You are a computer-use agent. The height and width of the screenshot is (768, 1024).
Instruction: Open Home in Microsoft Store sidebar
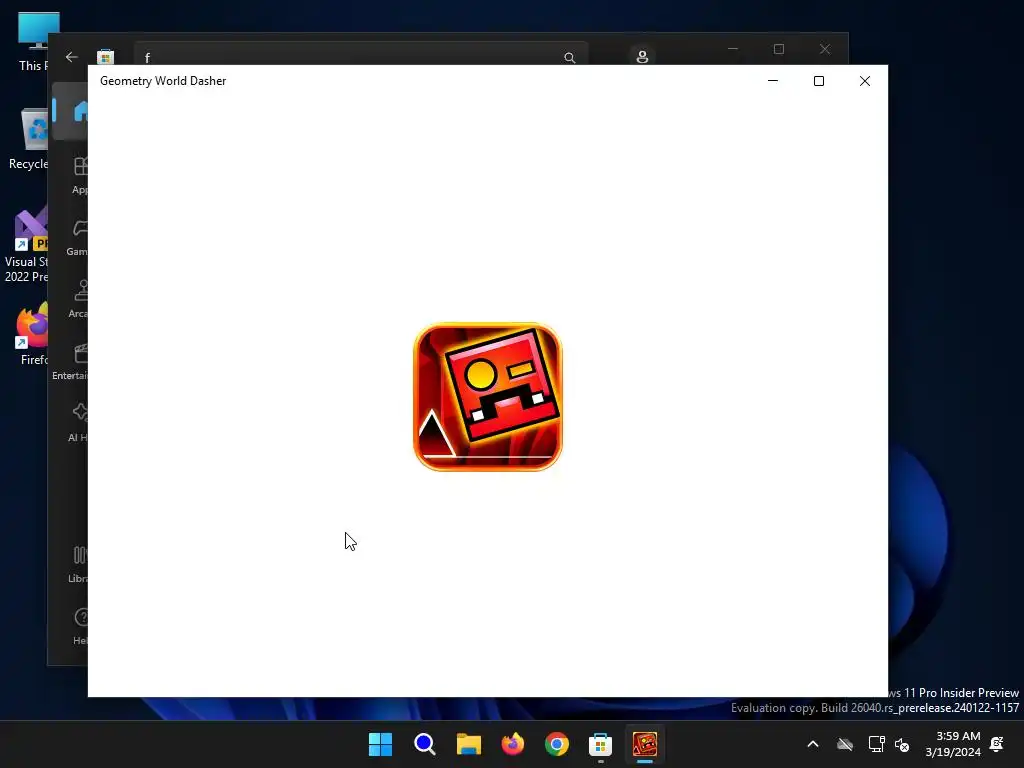pos(71,111)
